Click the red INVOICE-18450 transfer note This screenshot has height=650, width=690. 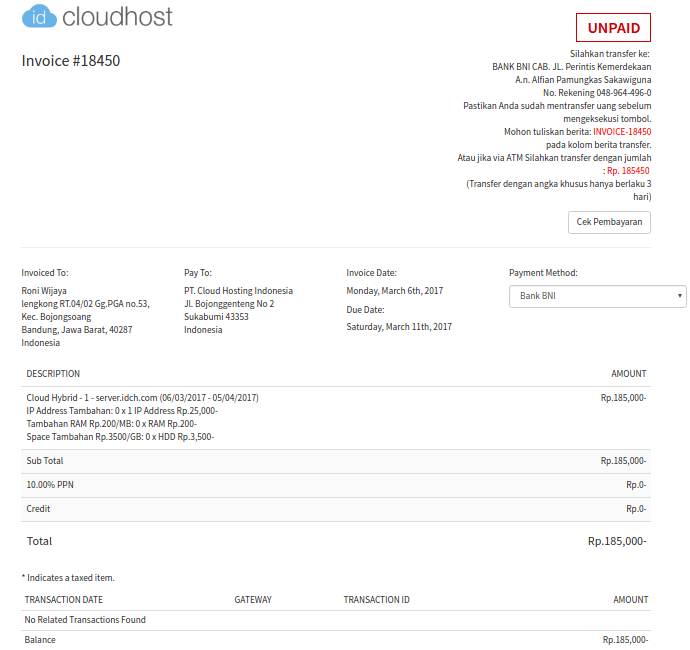click(x=622, y=132)
